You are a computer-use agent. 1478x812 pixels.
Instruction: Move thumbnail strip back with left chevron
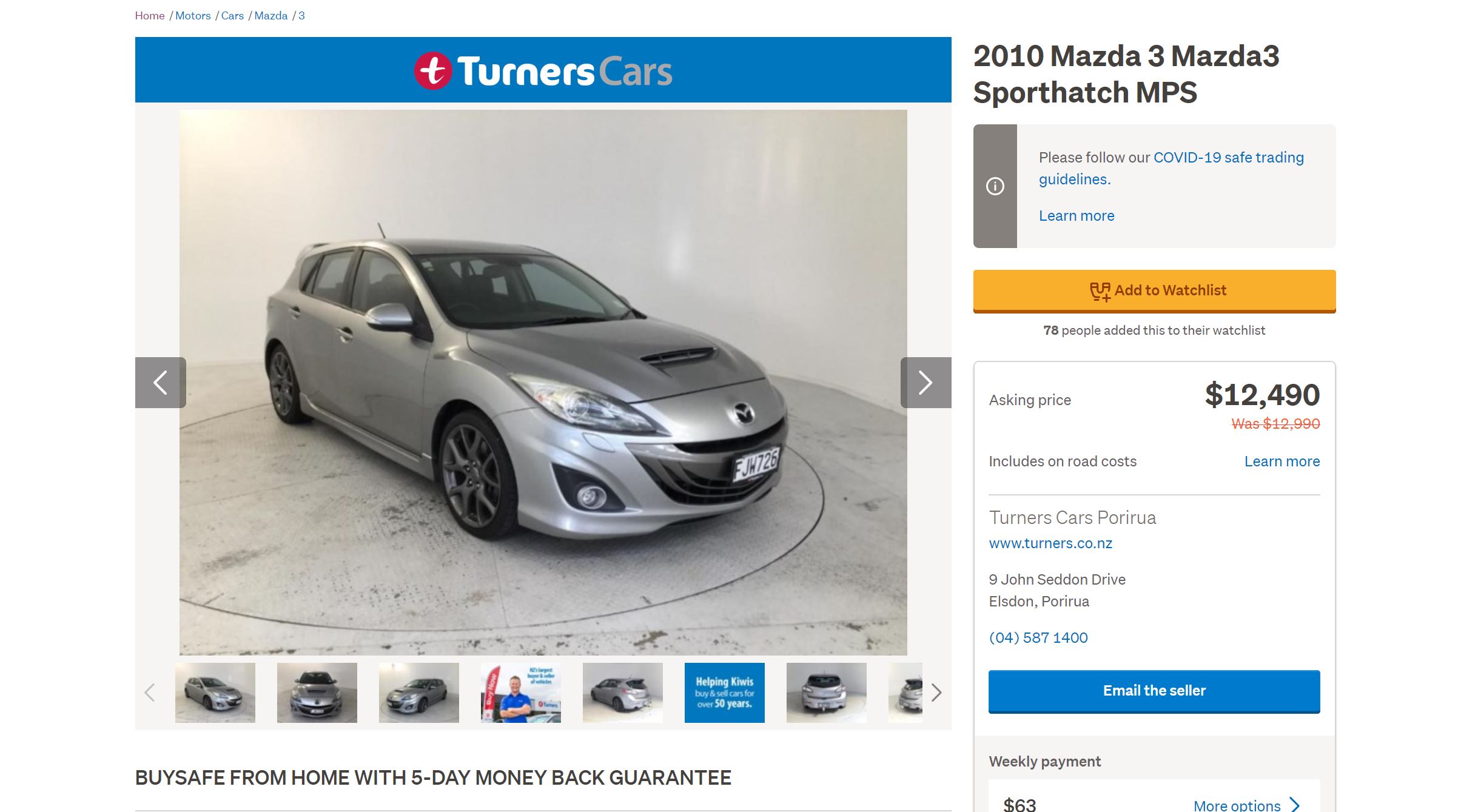click(150, 693)
